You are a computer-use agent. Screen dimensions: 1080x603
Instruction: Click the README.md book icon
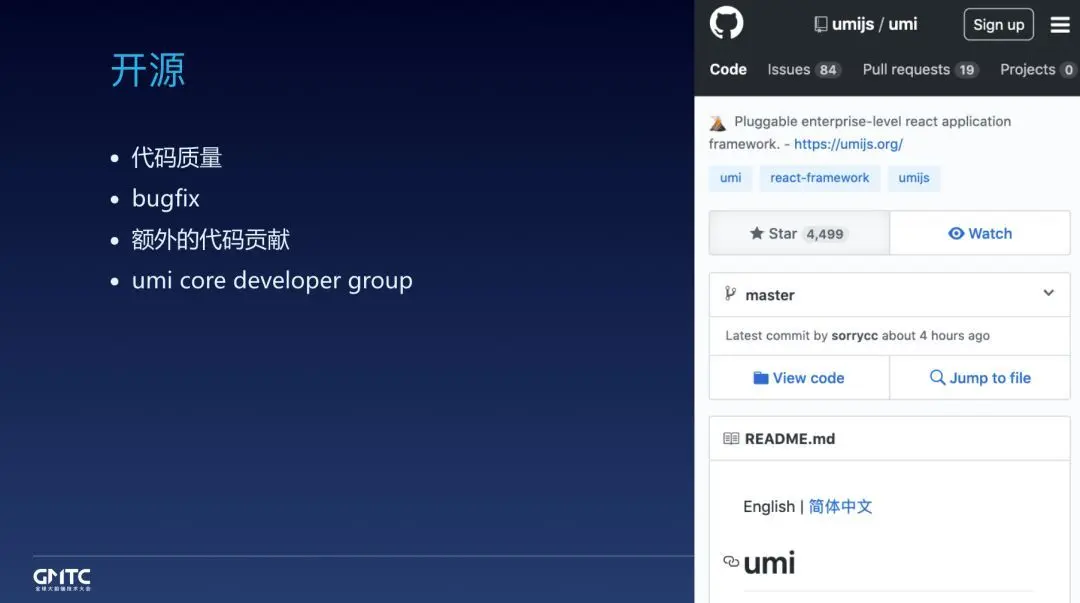point(731,439)
